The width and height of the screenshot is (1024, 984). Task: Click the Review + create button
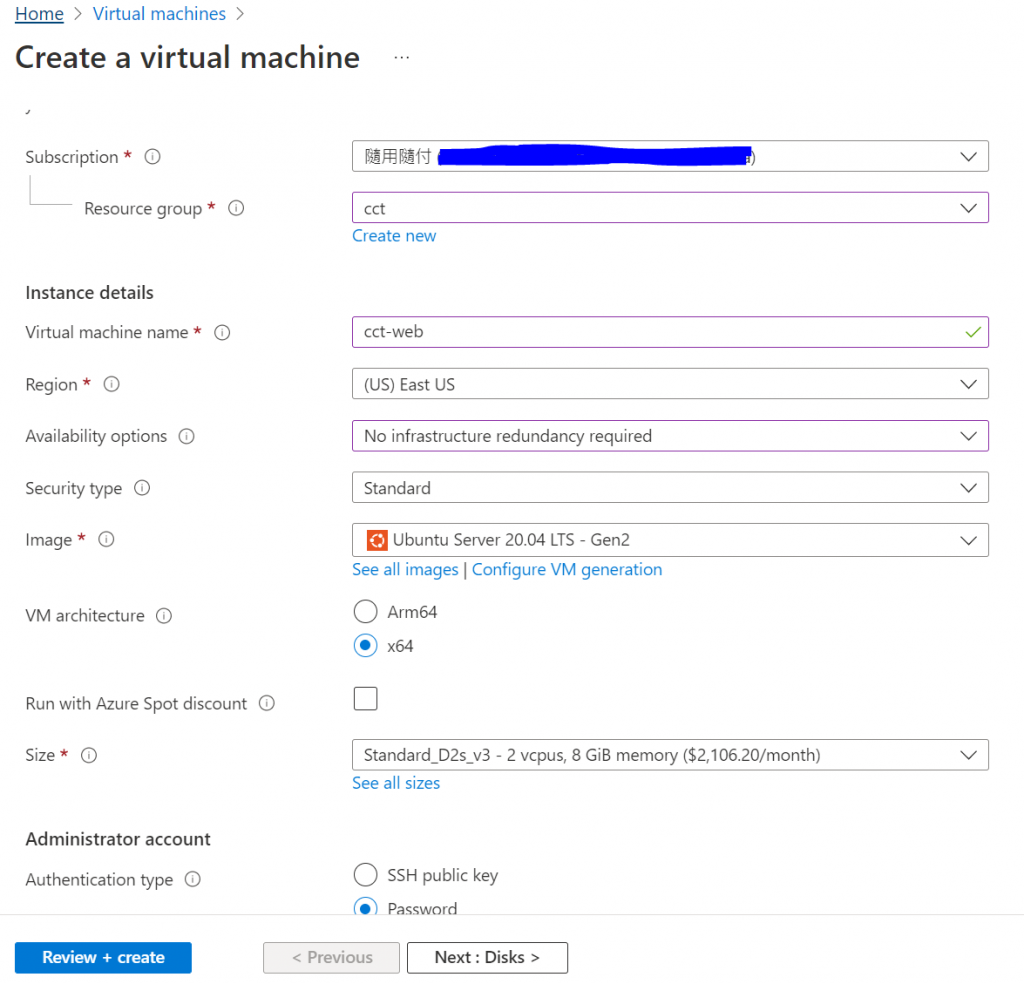click(x=103, y=957)
